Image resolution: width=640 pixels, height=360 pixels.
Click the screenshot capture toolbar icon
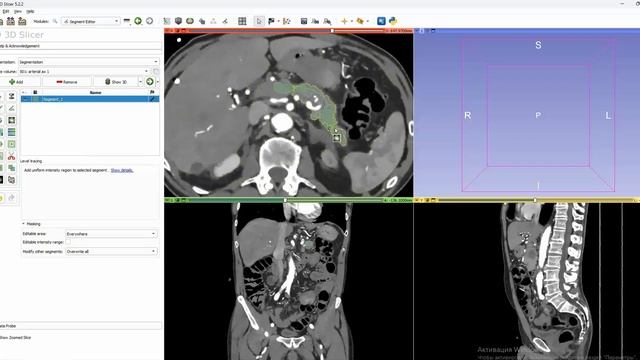304,21
